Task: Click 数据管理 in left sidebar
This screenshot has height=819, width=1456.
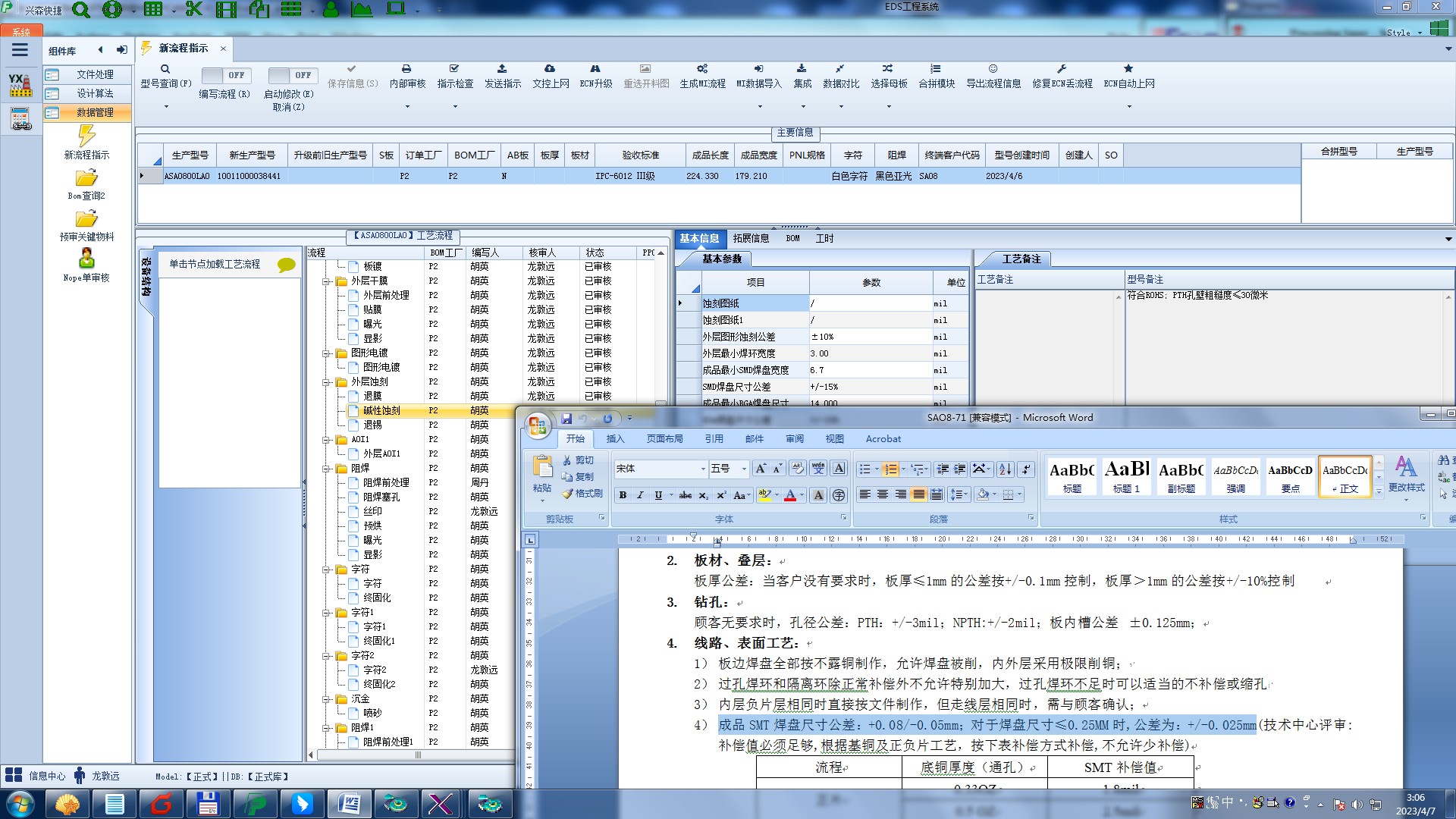Action: click(x=95, y=112)
